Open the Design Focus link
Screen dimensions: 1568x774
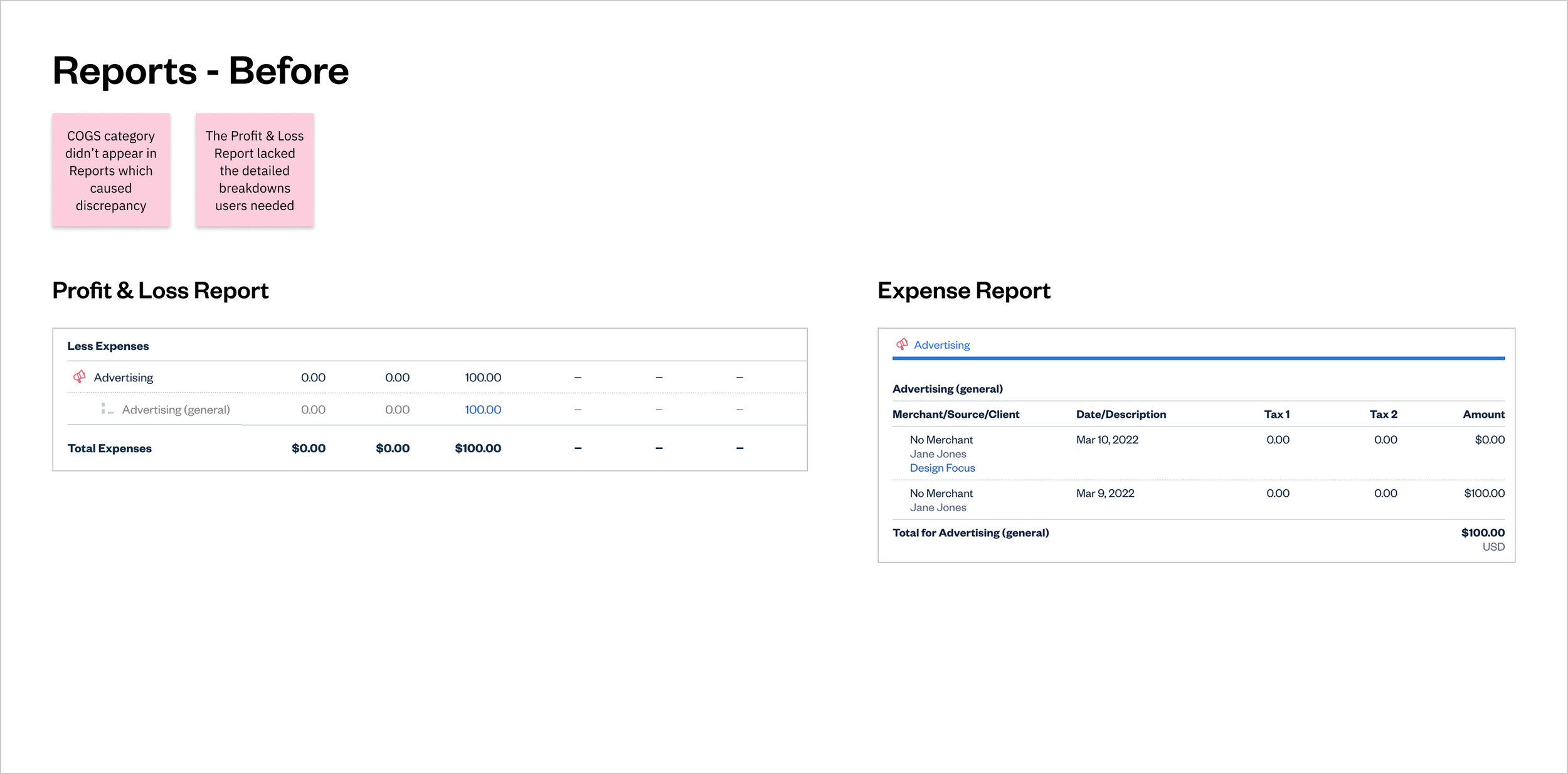pos(942,467)
